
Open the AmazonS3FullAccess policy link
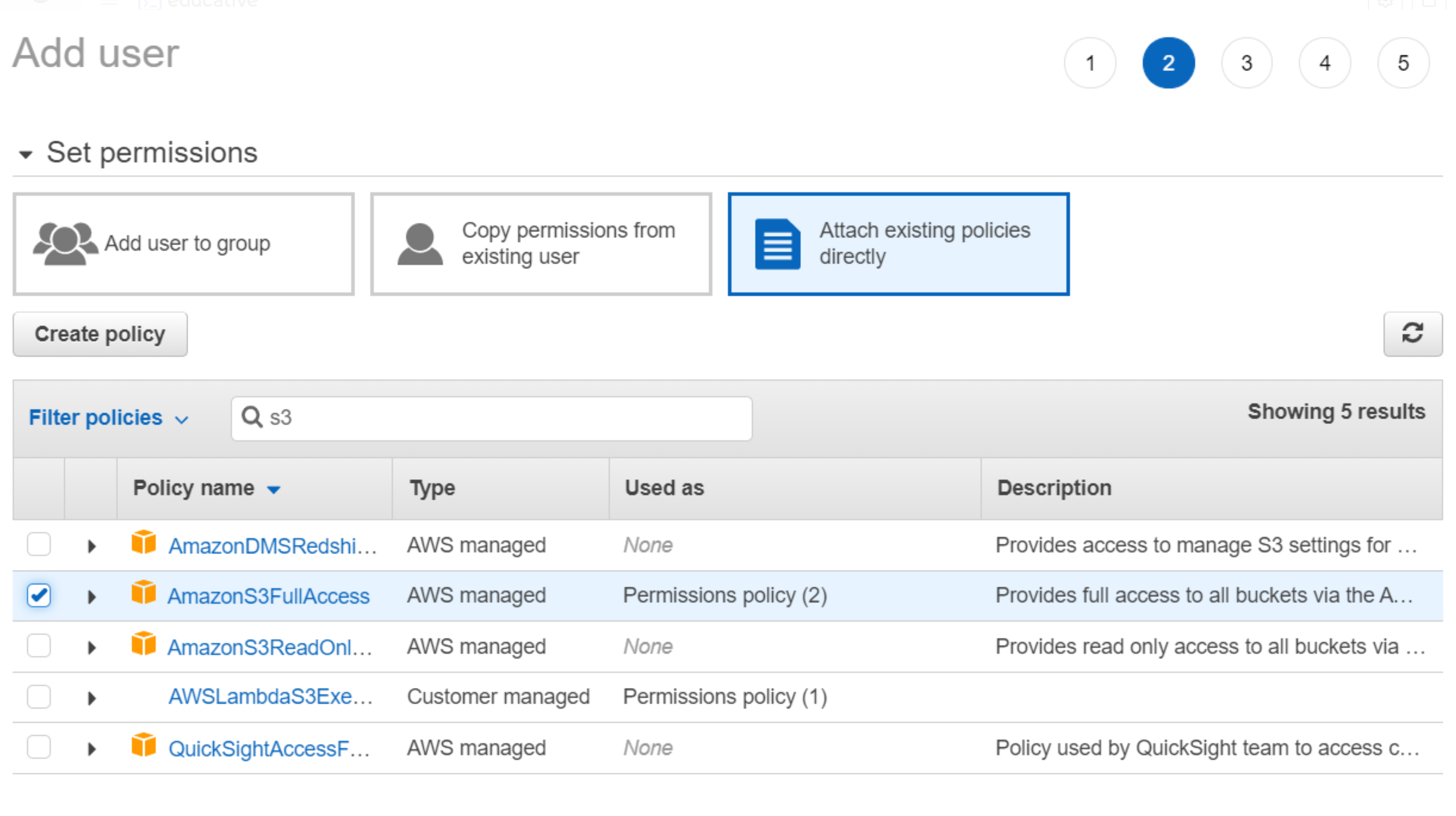click(268, 596)
